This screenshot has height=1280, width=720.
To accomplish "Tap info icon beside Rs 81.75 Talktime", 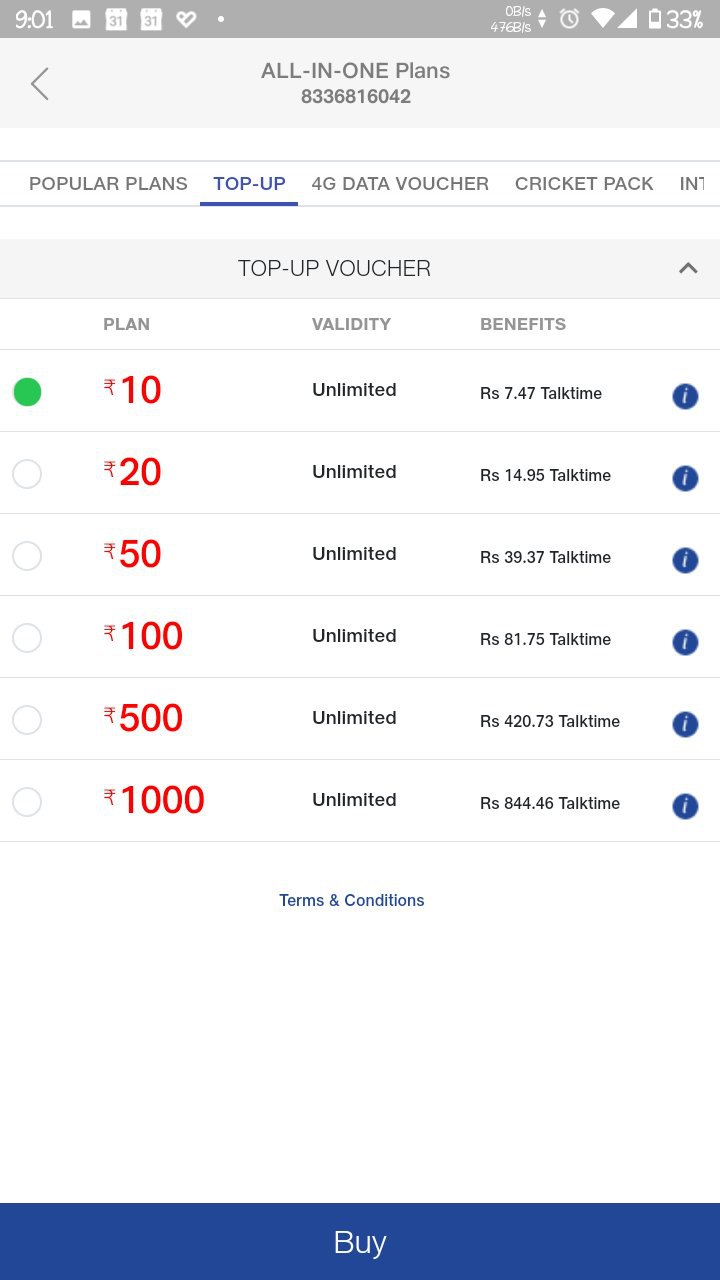I will pos(685,642).
